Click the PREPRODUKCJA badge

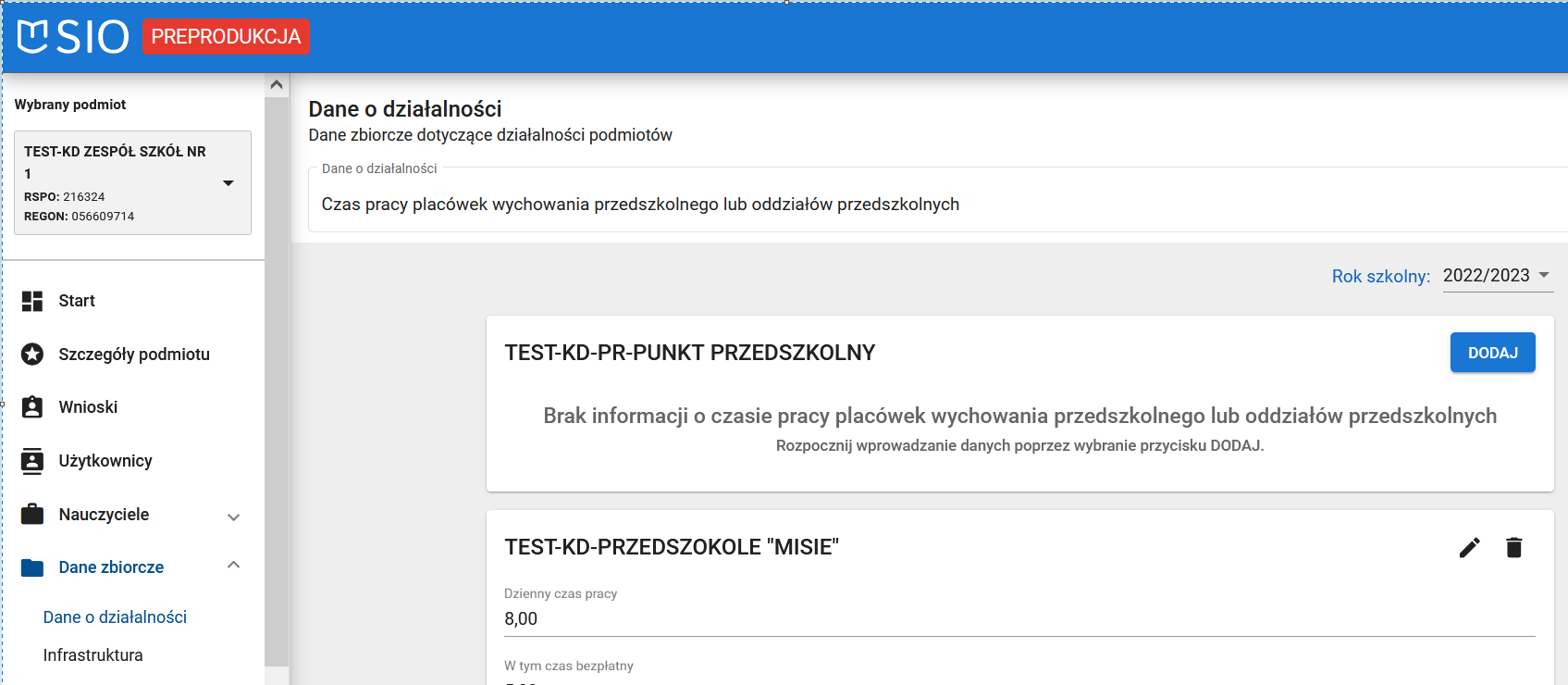(226, 37)
